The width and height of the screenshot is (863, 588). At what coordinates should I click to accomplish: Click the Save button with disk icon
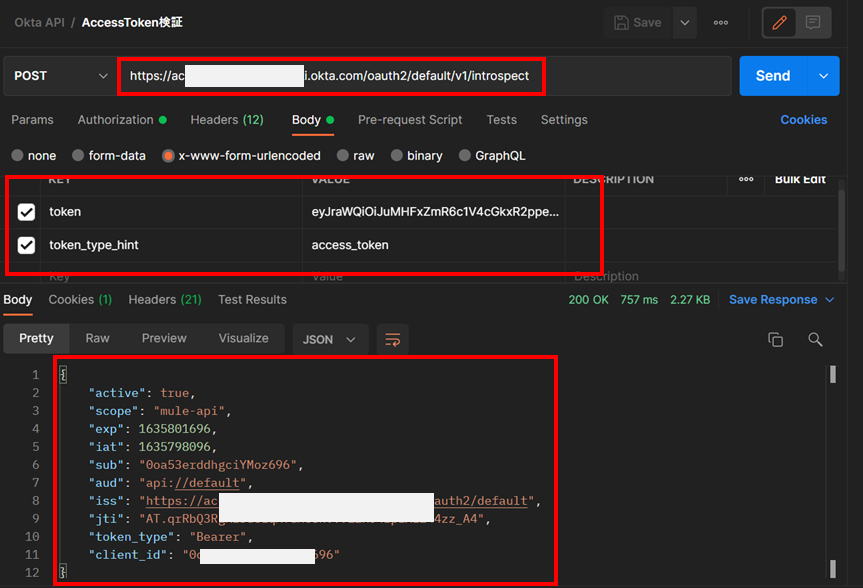pyautogui.click(x=638, y=22)
